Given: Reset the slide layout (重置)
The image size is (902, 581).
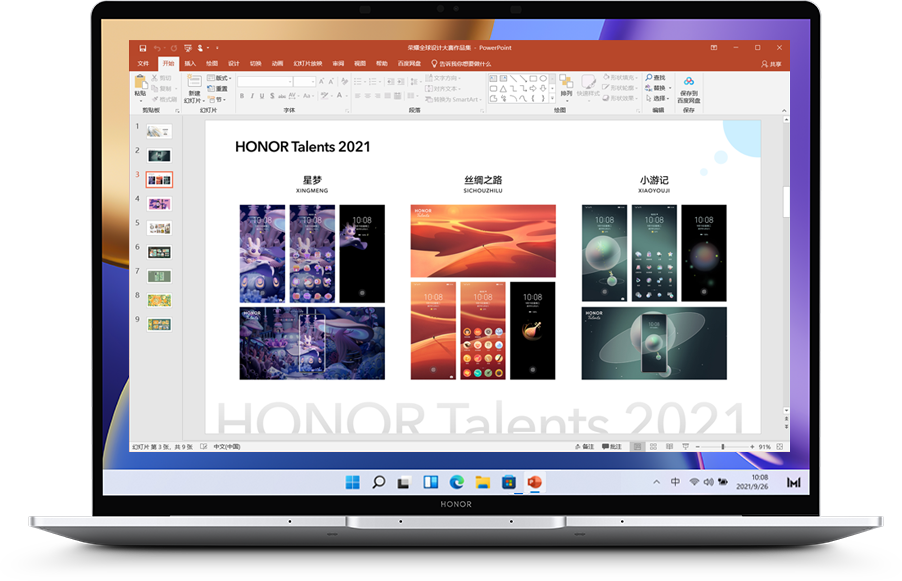Looking at the screenshot, I should pos(217,89).
